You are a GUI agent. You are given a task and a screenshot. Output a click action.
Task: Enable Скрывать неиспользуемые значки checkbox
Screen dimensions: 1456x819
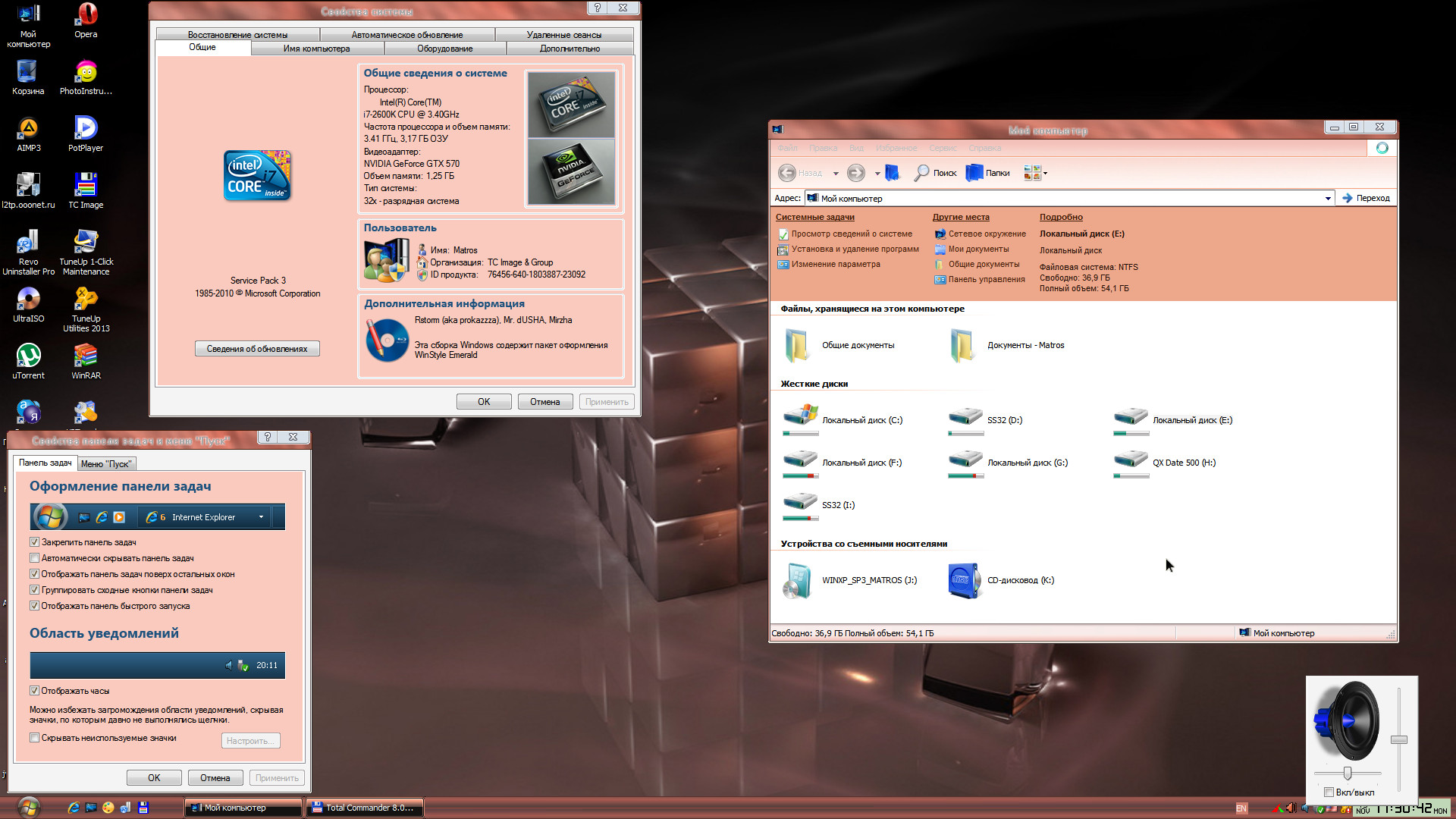point(34,738)
